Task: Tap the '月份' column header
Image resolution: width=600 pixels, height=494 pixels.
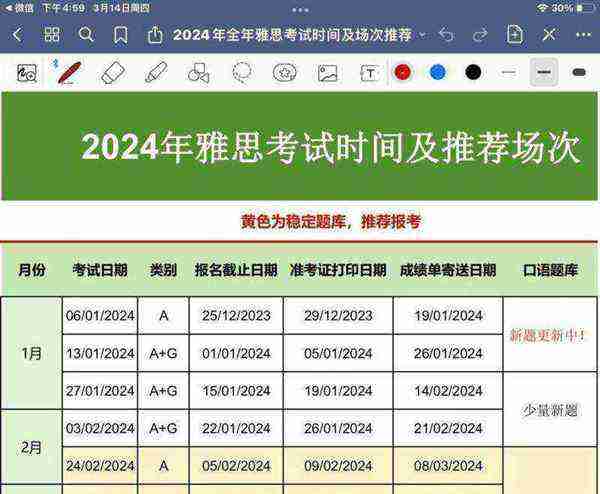Action: click(x=31, y=270)
